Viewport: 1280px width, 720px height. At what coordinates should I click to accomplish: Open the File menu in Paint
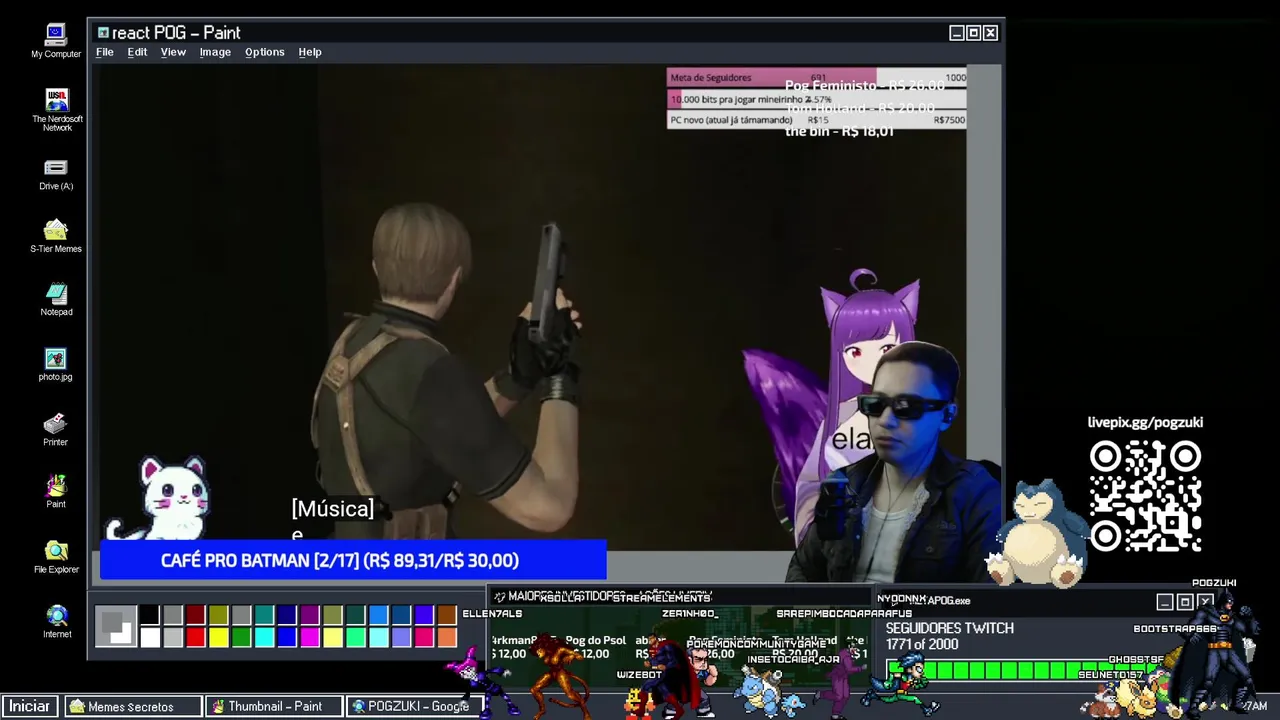[x=105, y=52]
